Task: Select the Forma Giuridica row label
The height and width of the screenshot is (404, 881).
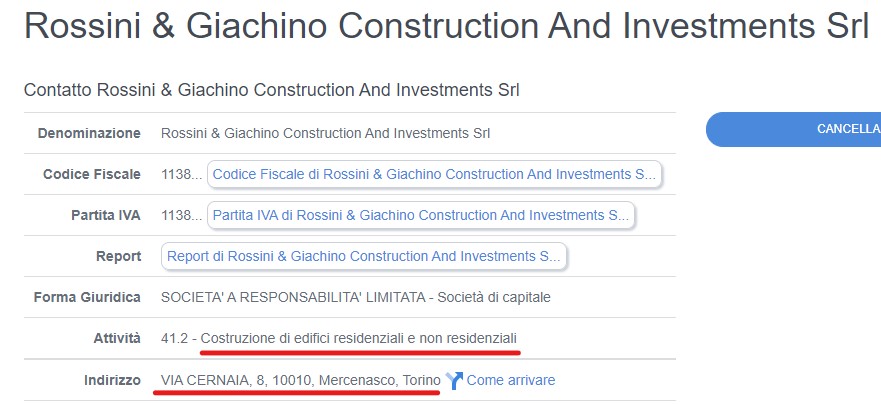Action: 87,297
